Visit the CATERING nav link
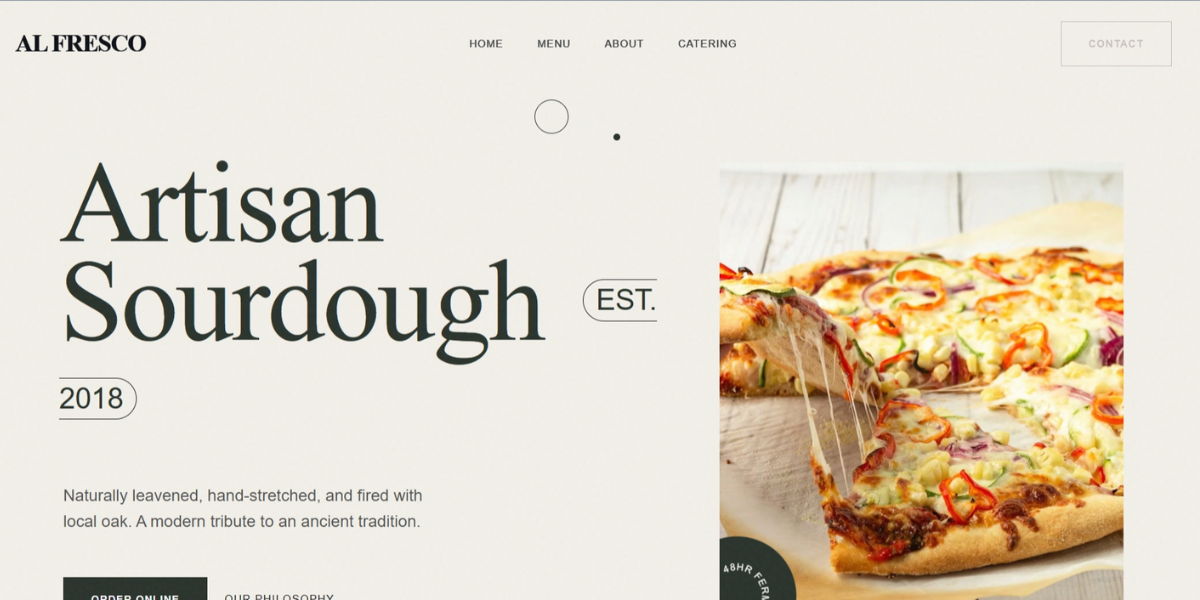 pyautogui.click(x=707, y=44)
